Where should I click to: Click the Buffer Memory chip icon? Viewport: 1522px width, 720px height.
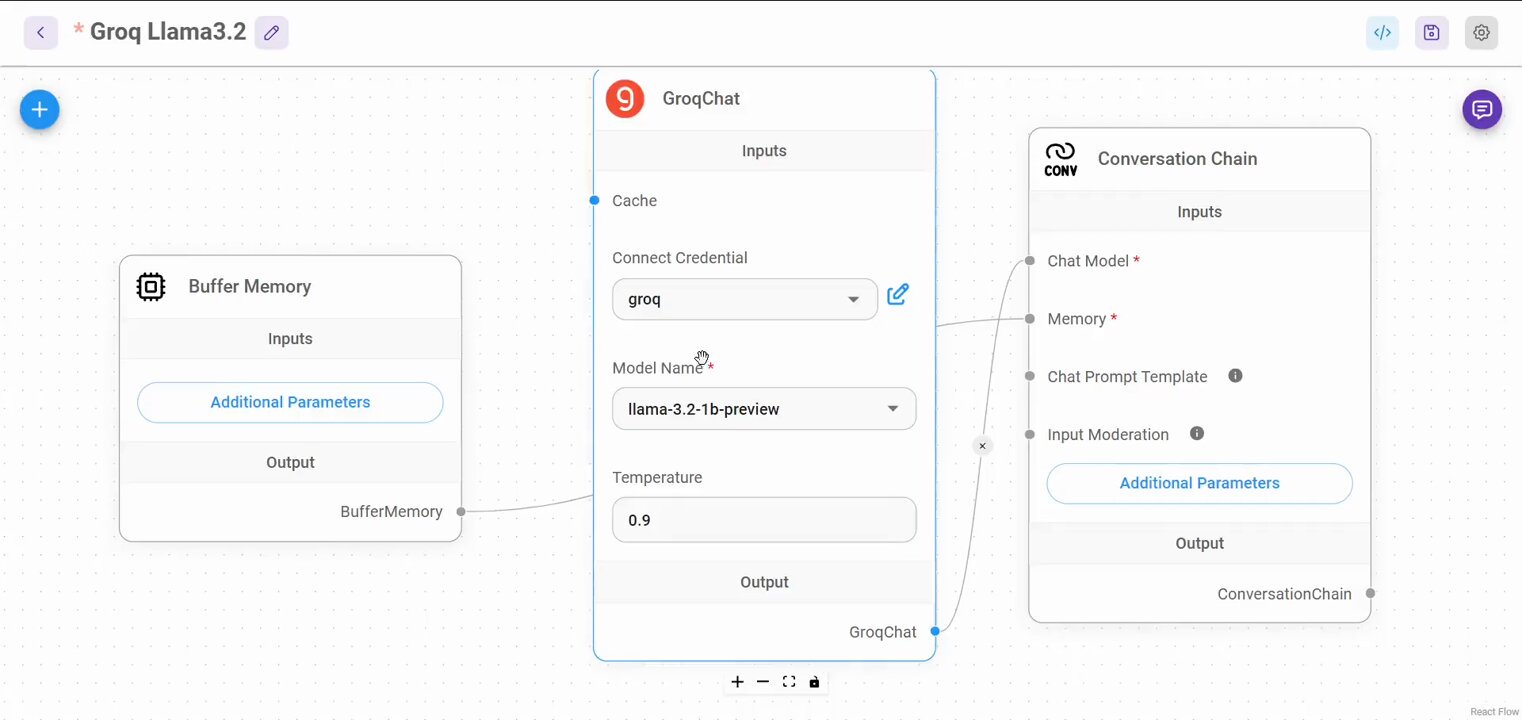[x=151, y=287]
